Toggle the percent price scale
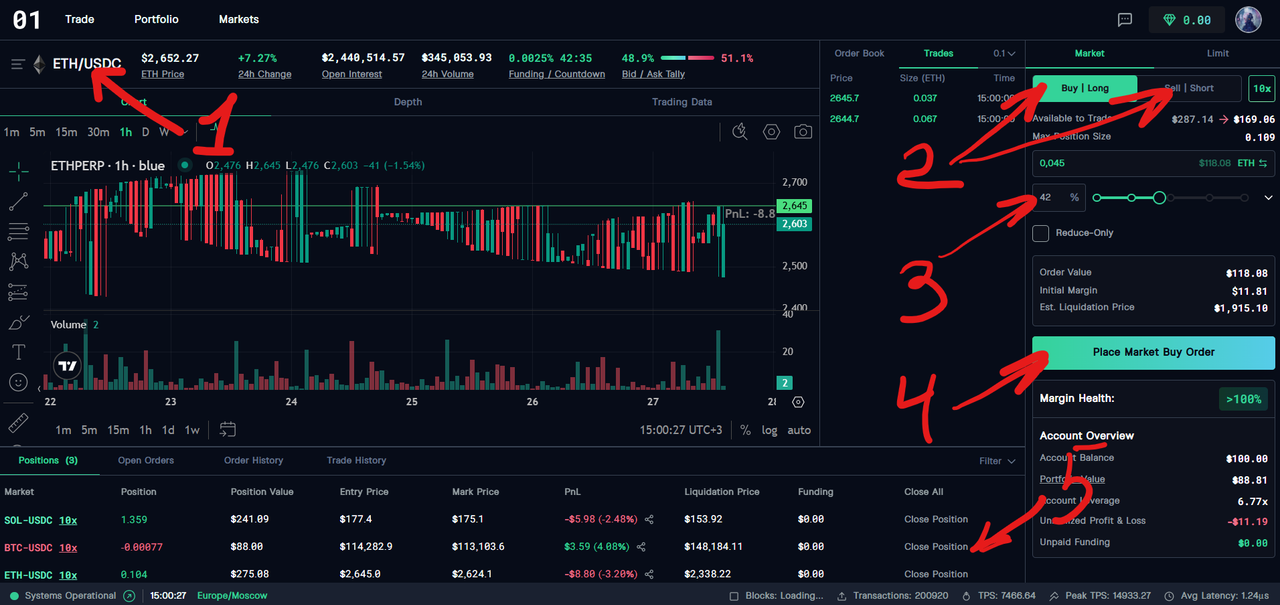Screen dimensions: 1280x605 pos(746,430)
